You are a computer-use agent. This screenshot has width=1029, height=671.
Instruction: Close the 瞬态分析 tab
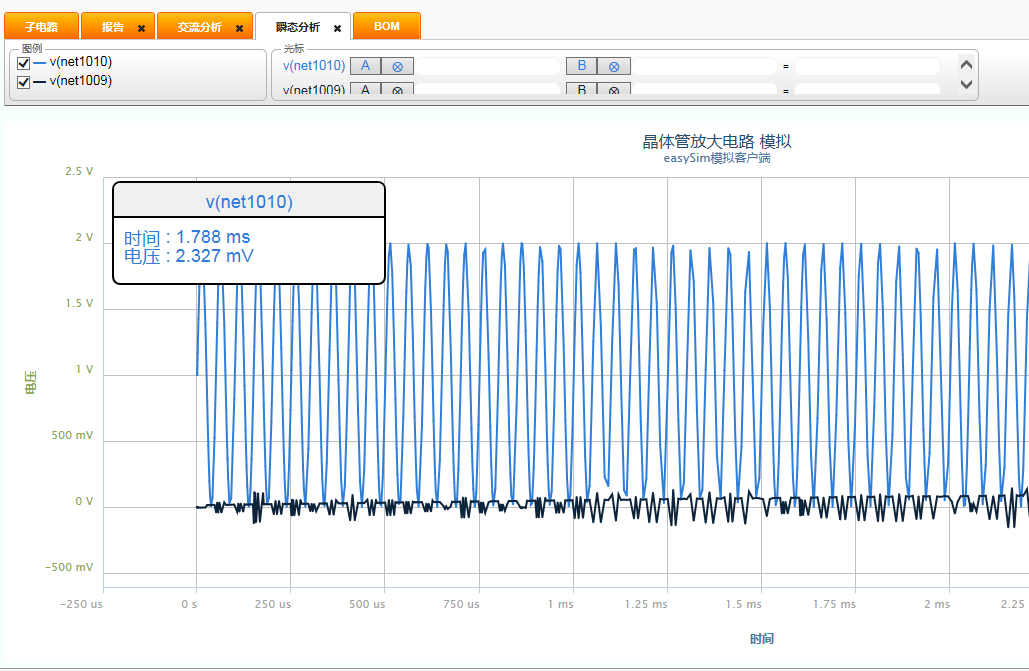point(337,28)
